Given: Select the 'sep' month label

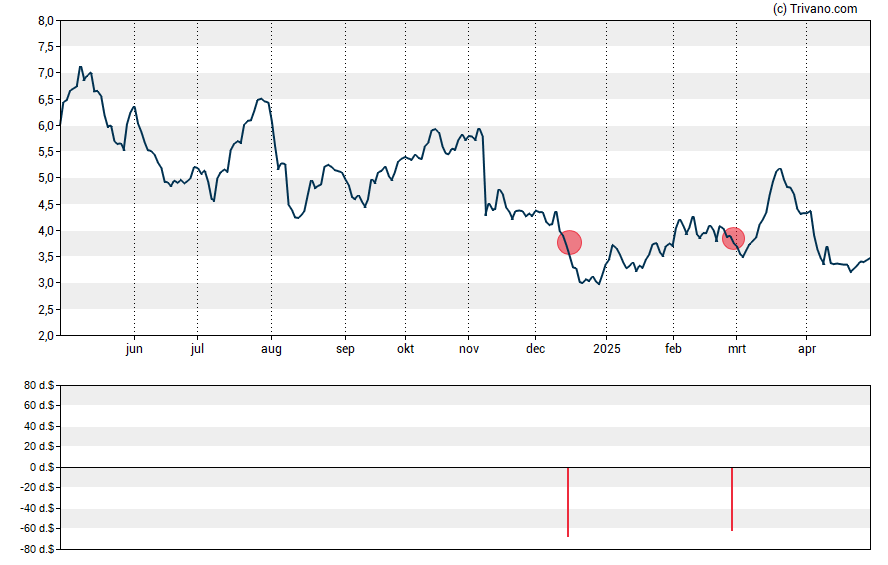Looking at the screenshot, I should tap(345, 349).
